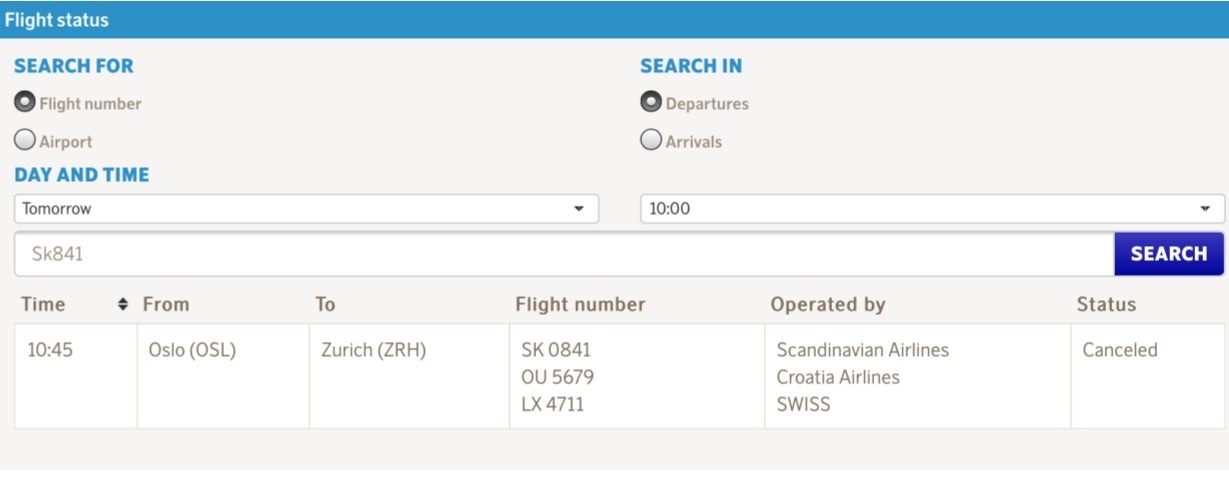1229x495 pixels.
Task: Click the arrow on the day selector
Action: pyautogui.click(x=578, y=209)
